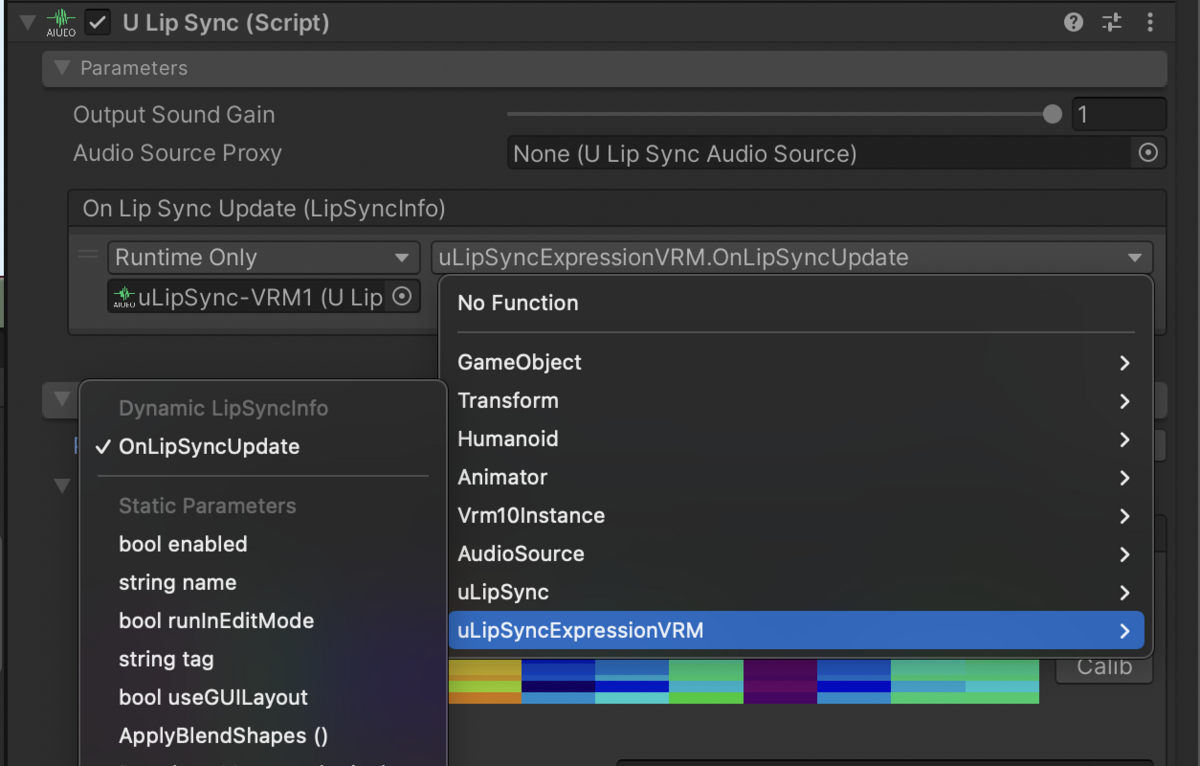Collapse the U Lip Sync component foldout
The width and height of the screenshot is (1200, 766).
[28, 22]
